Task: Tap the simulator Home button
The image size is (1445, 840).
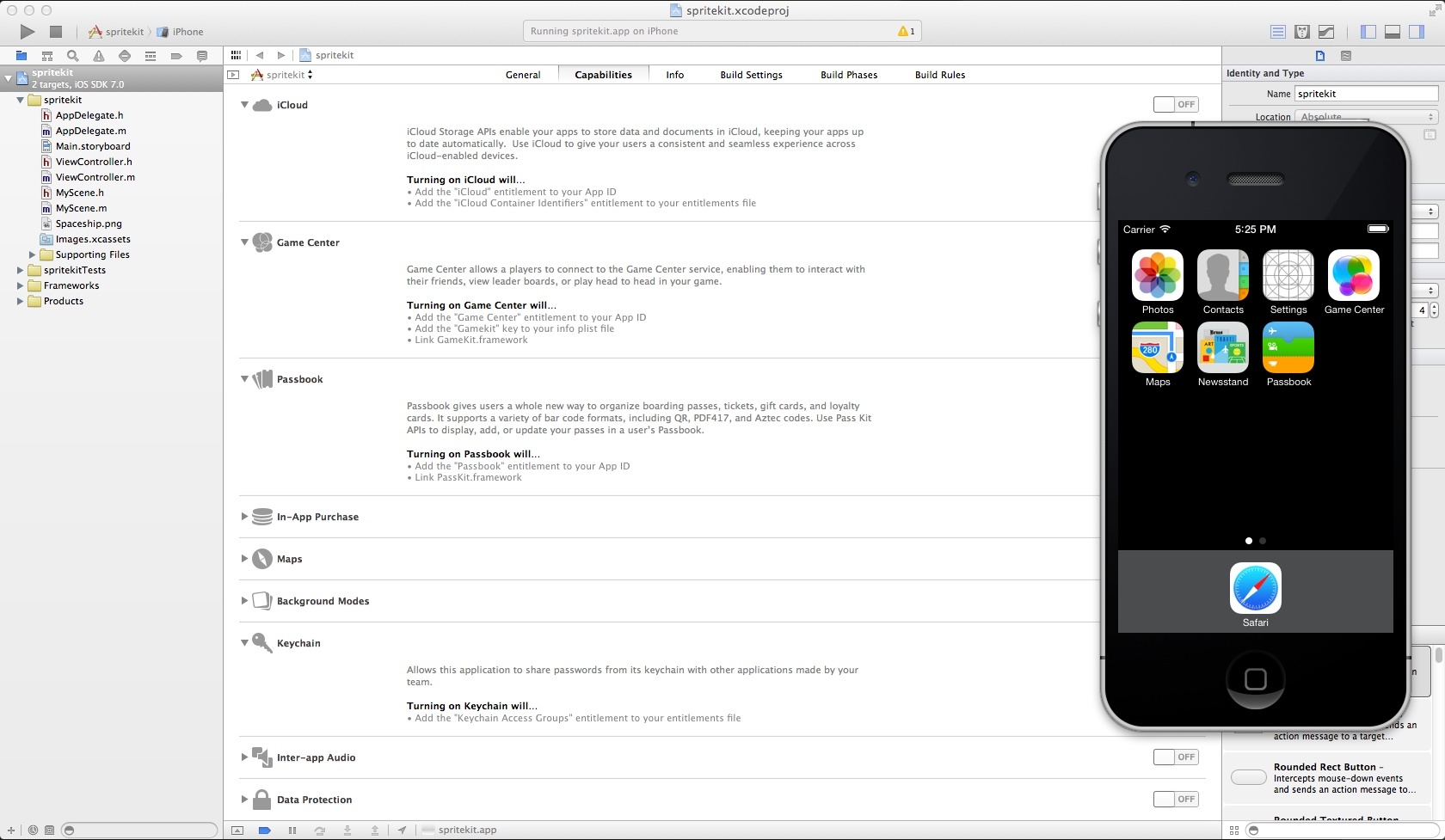Action: 1256,679
